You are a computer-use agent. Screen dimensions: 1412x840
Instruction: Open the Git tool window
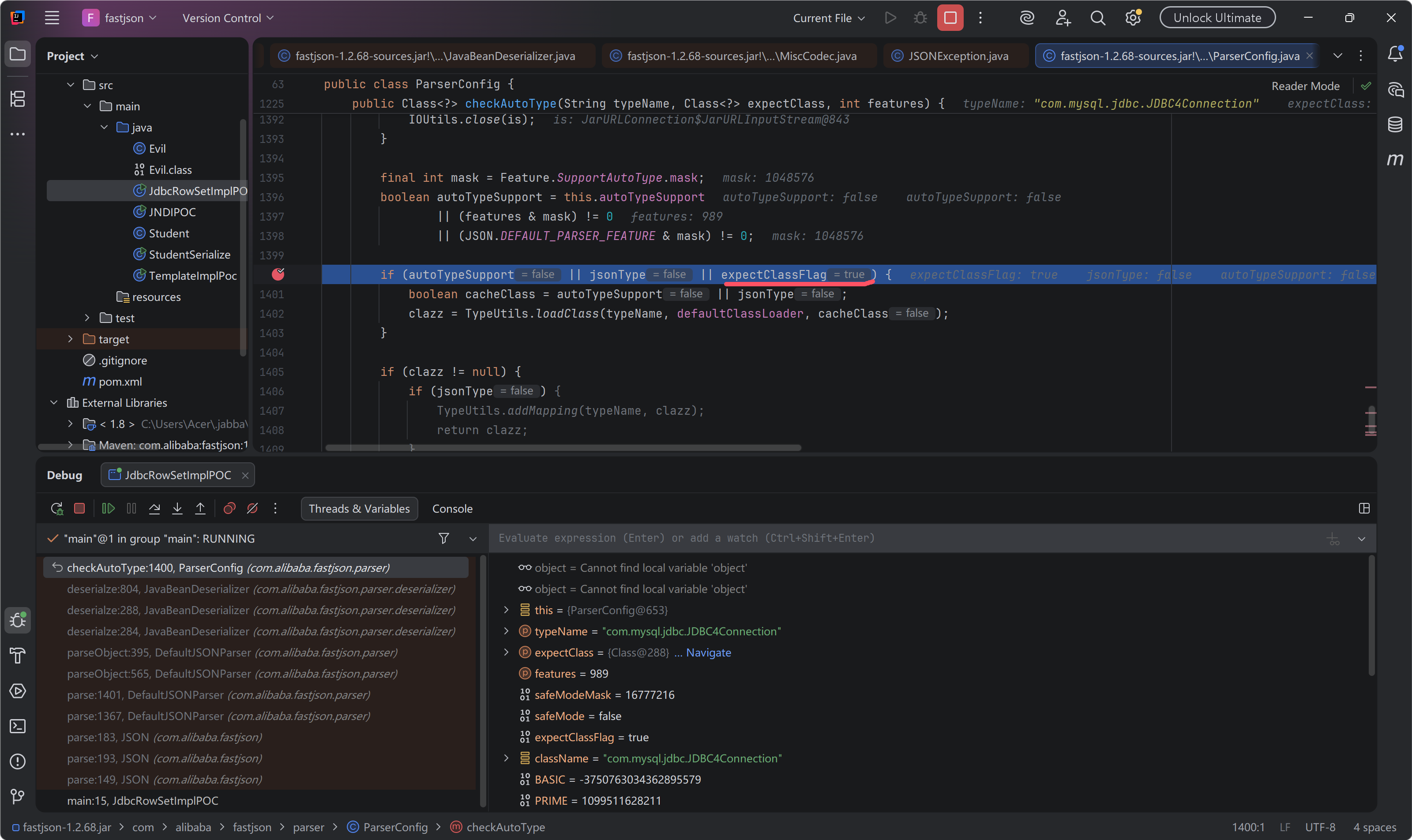(18, 796)
